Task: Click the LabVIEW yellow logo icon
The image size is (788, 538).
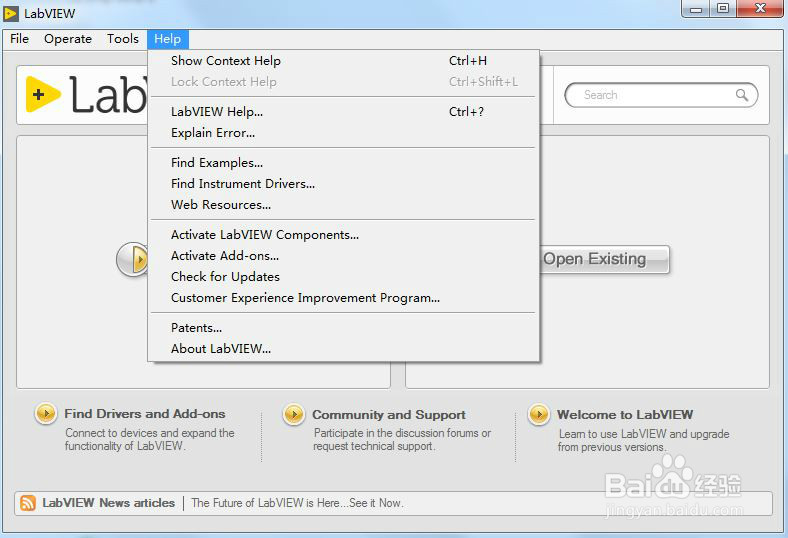Action: click(x=43, y=94)
